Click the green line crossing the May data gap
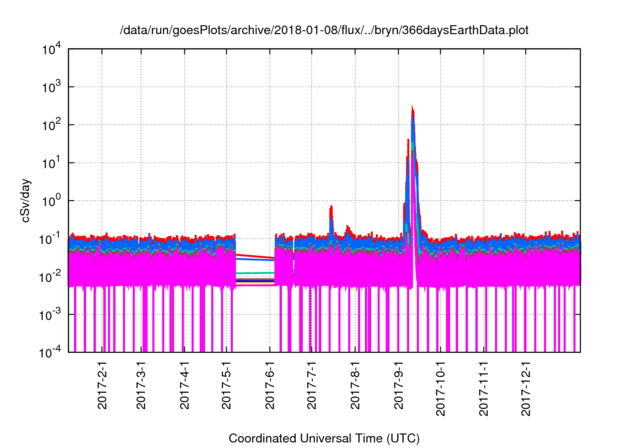 [x=255, y=273]
